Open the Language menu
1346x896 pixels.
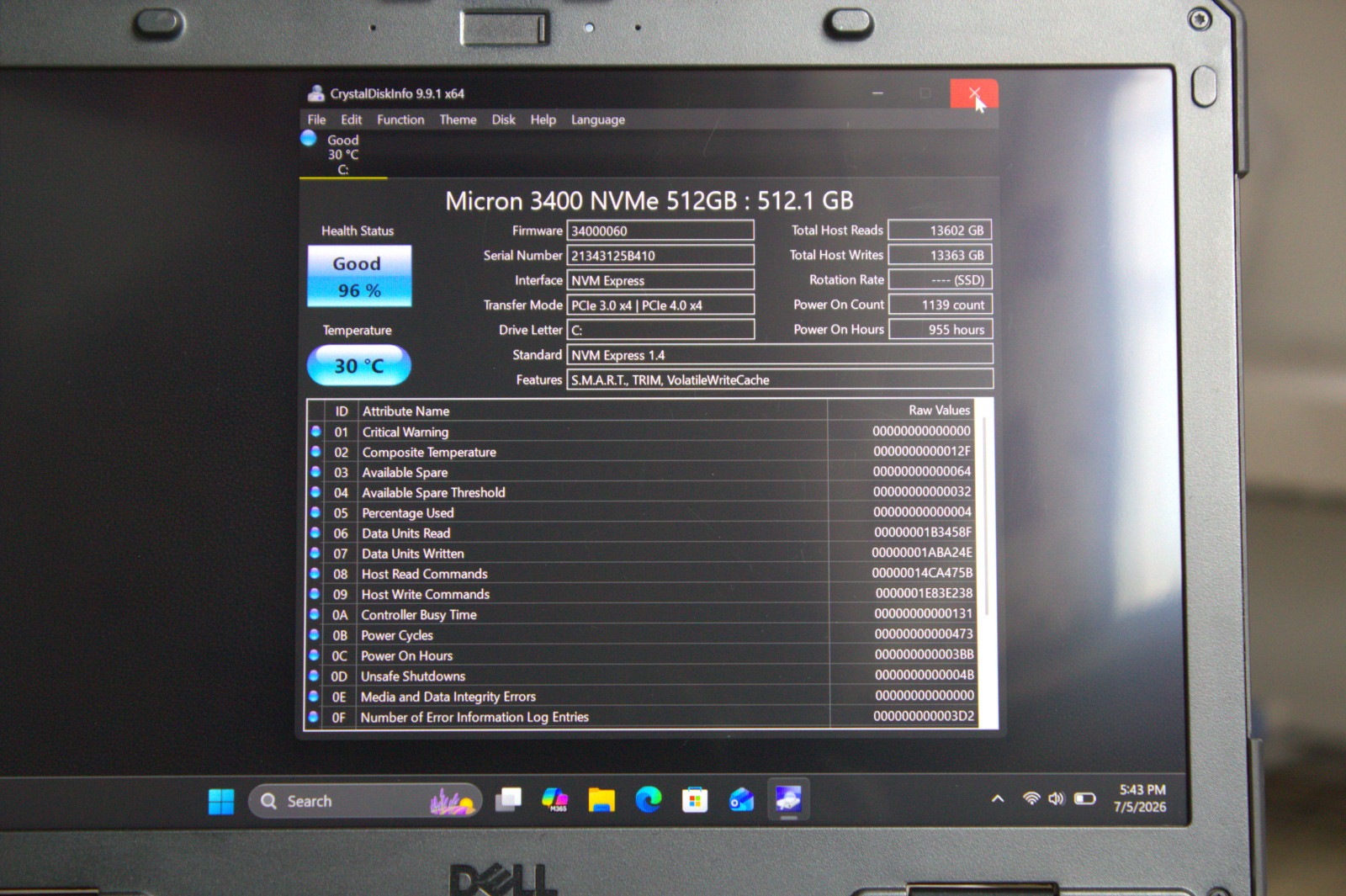point(597,119)
